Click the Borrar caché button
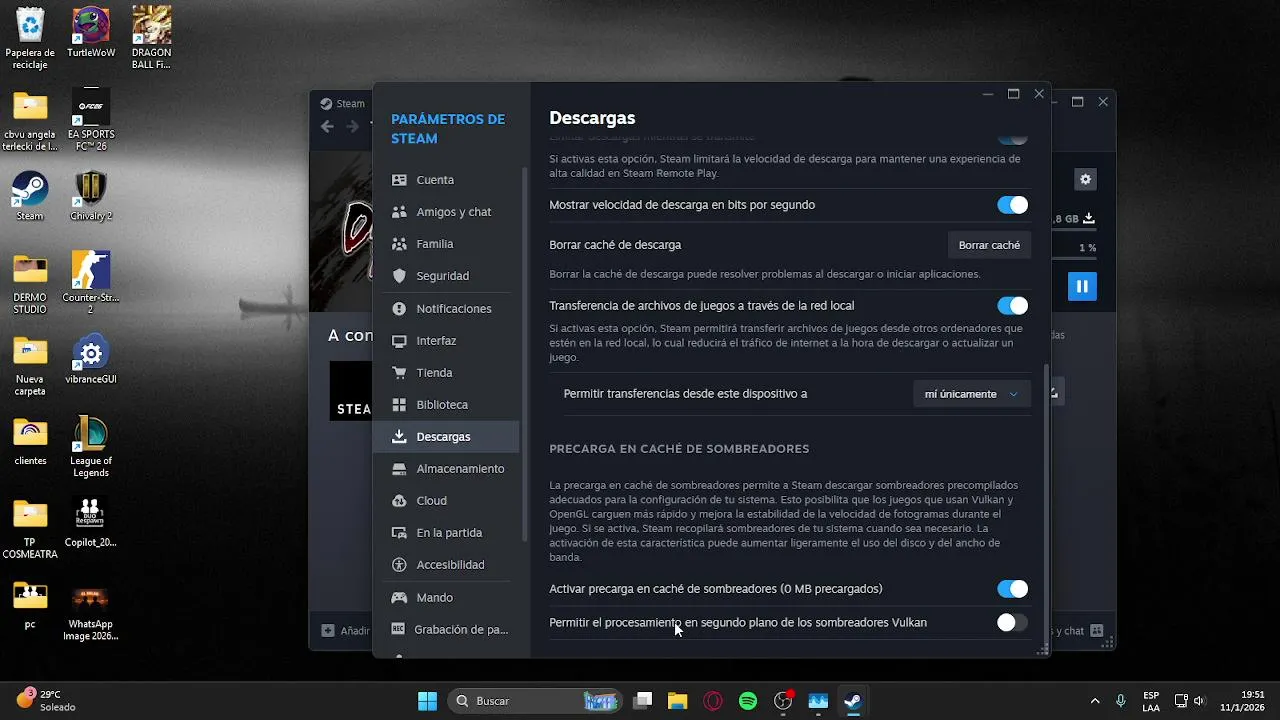The height and width of the screenshot is (720, 1280). click(x=989, y=245)
